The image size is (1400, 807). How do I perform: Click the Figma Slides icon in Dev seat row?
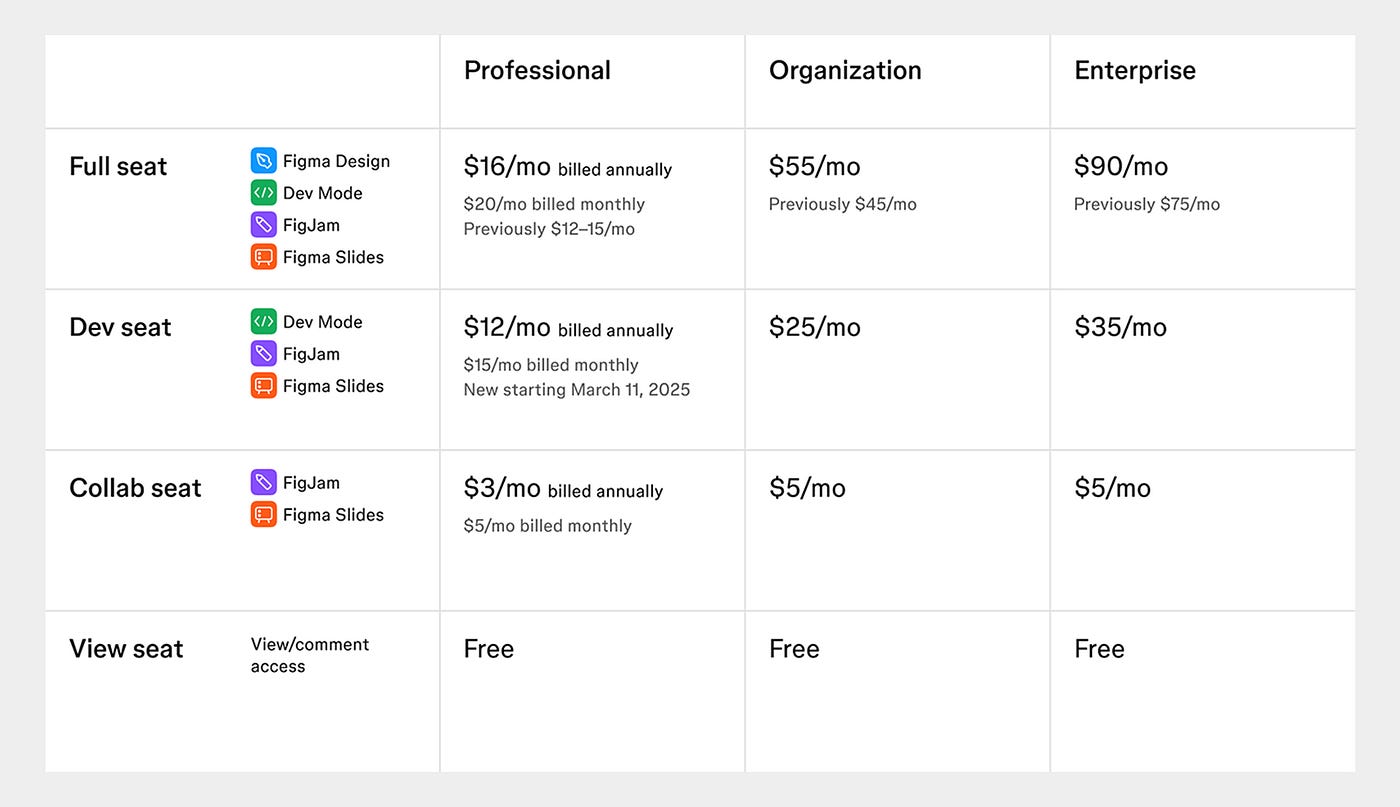coord(263,386)
